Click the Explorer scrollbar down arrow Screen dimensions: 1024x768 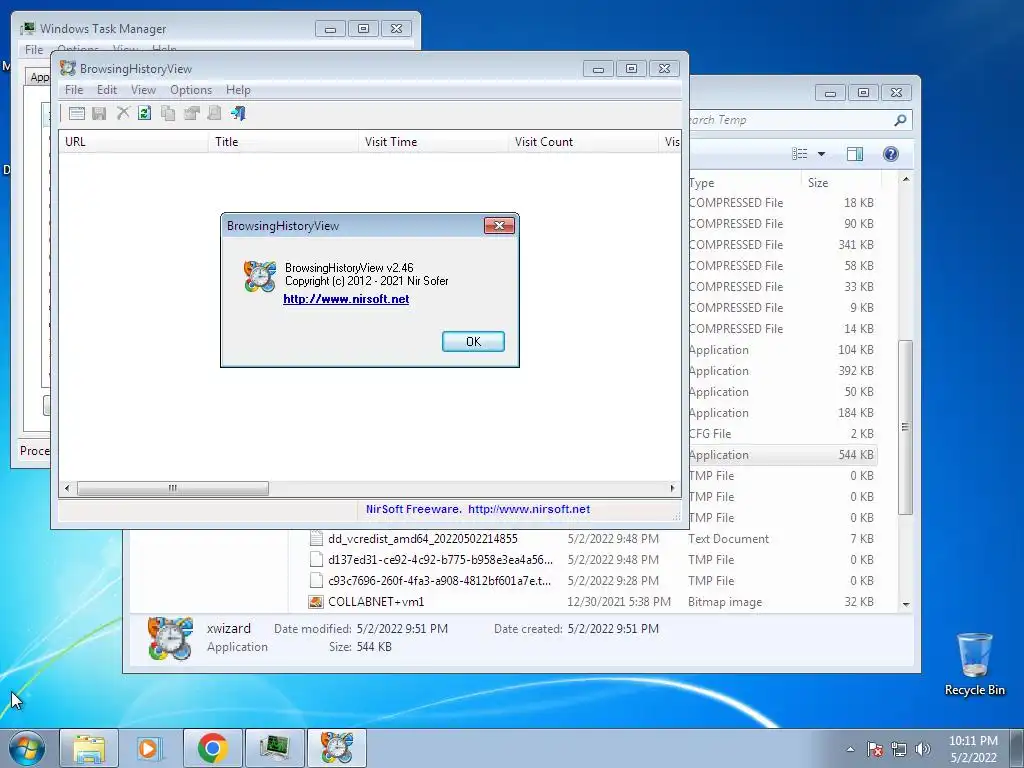tap(905, 604)
